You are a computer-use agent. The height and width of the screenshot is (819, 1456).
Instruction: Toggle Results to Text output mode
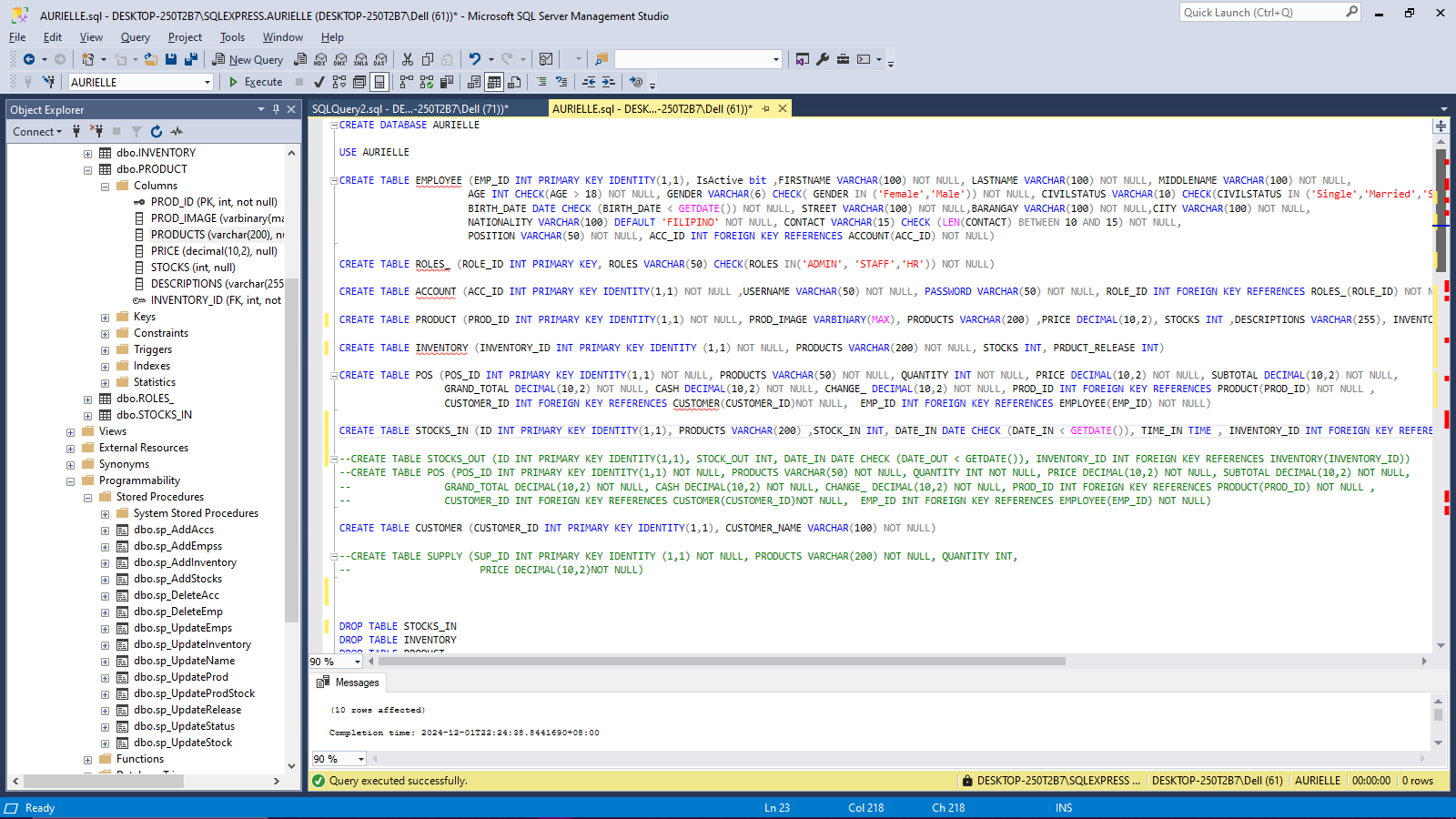point(474,82)
